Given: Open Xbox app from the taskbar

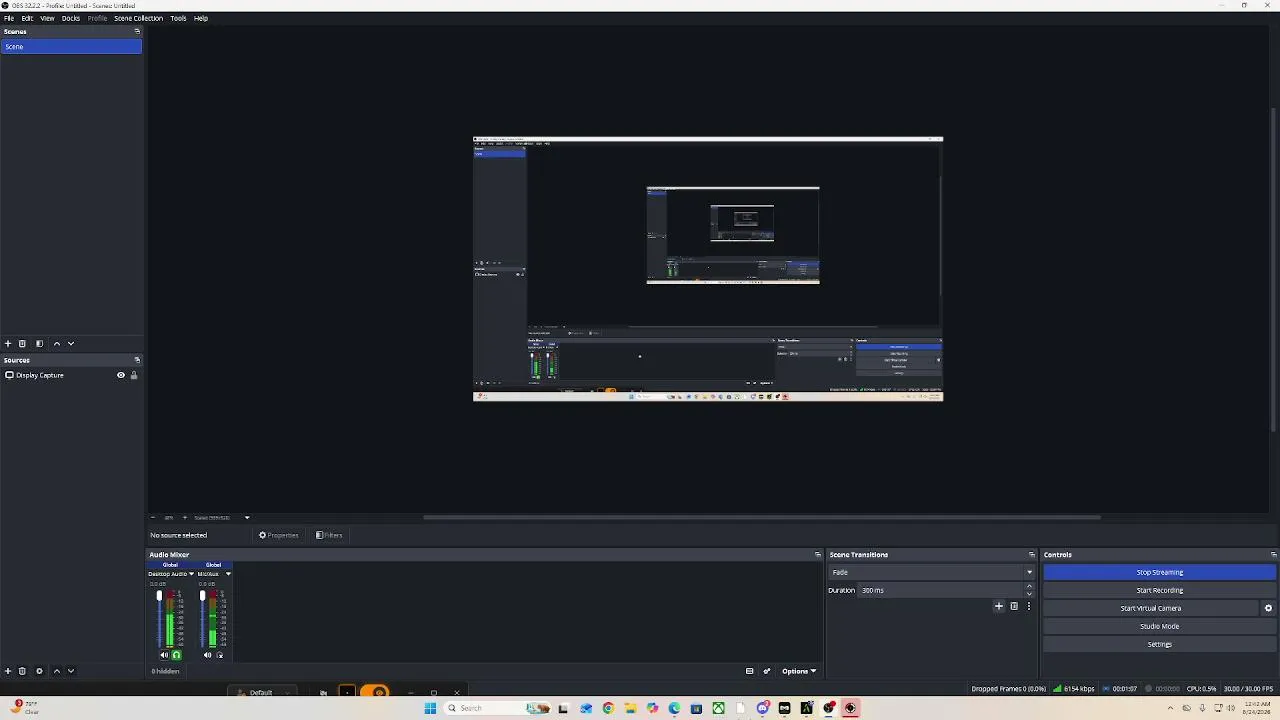Looking at the screenshot, I should (x=718, y=708).
